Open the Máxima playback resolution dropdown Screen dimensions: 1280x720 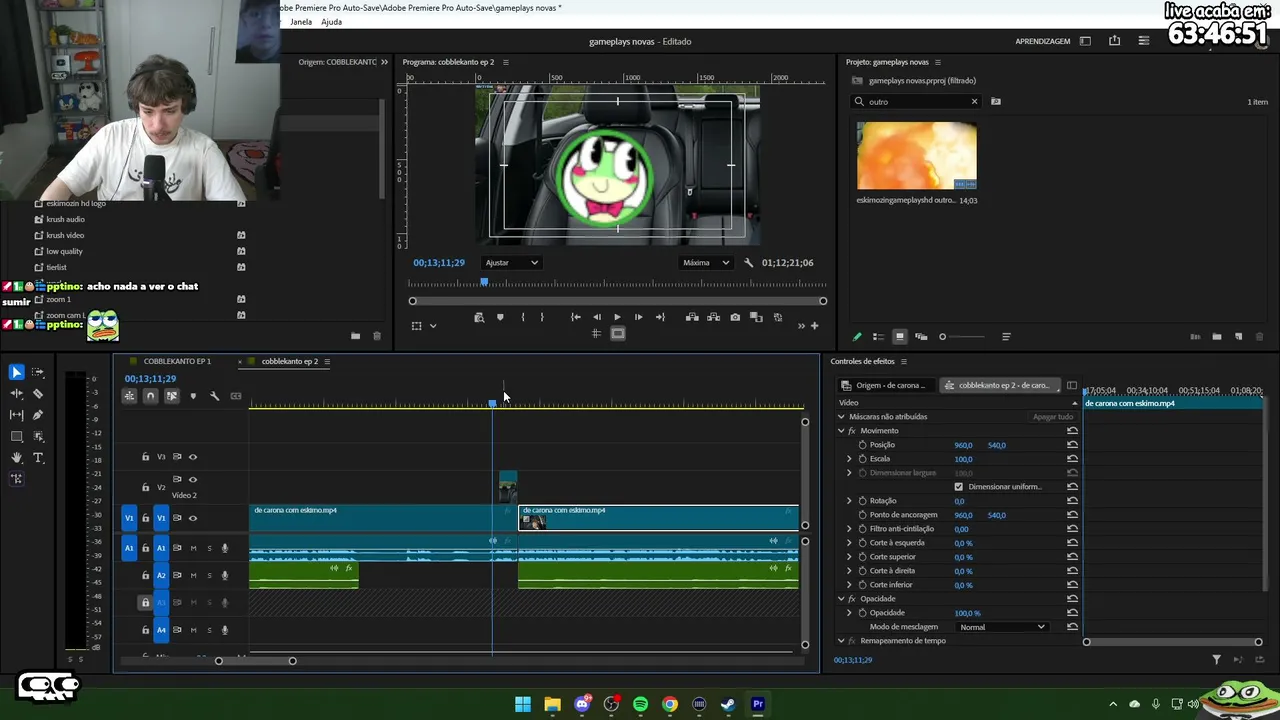[x=706, y=263]
